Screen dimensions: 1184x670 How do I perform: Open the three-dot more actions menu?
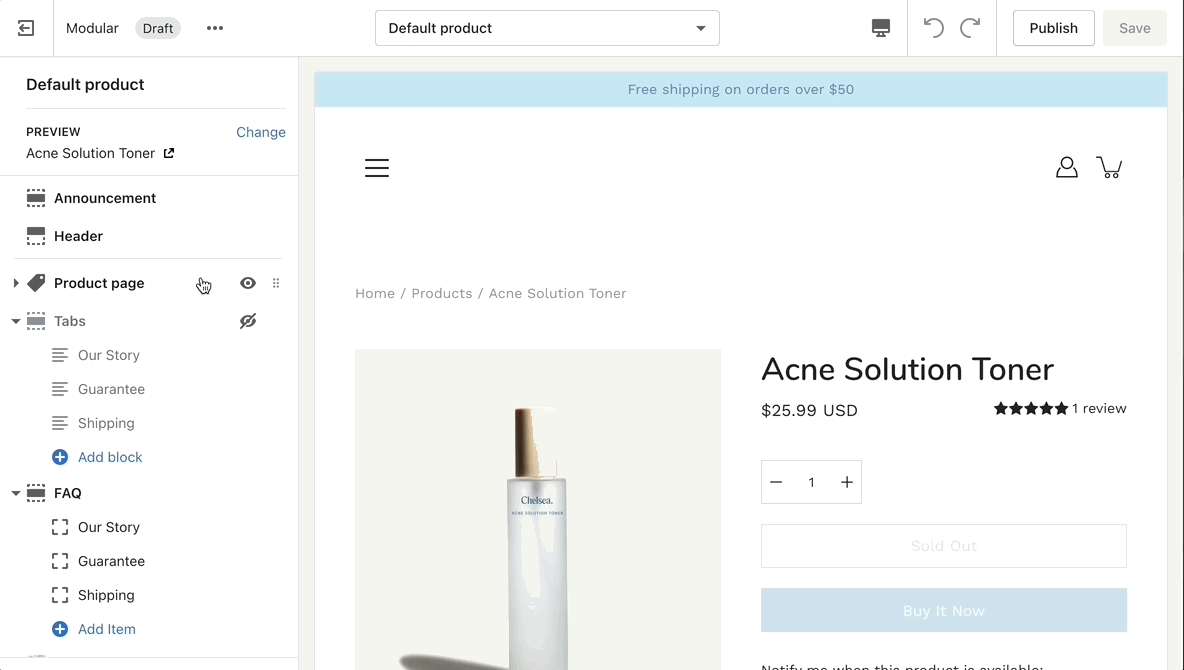(x=215, y=28)
